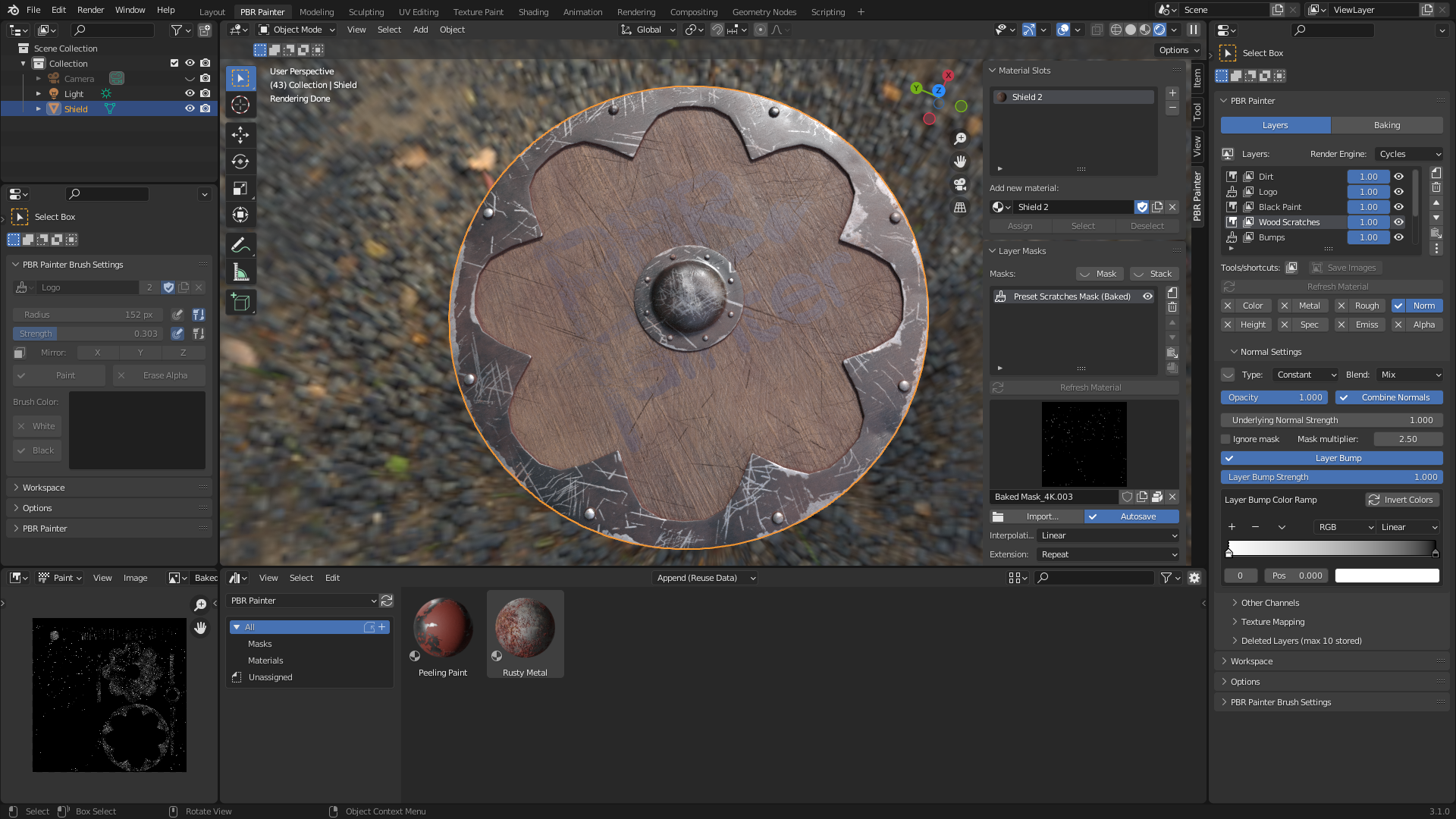The image size is (1456, 819).
Task: Delete the selected PBR Painter layer
Action: pyautogui.click(x=1436, y=187)
